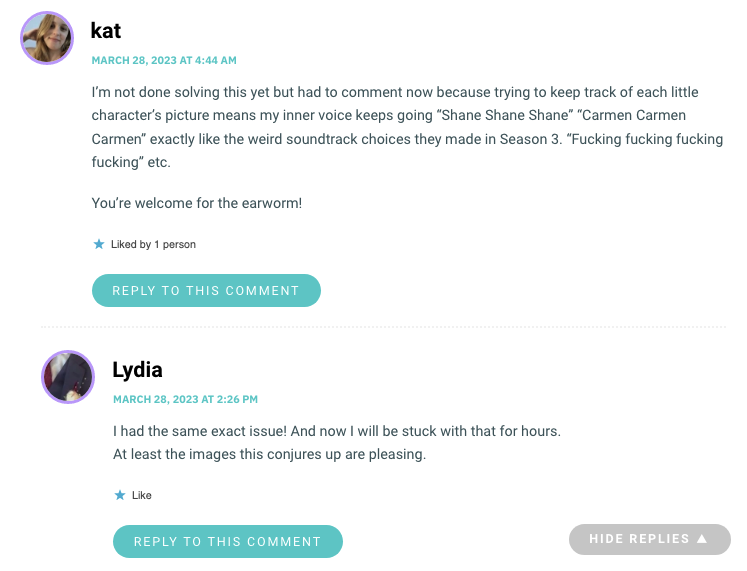The height and width of the screenshot is (571, 747).
Task: Open the March 28 4:44 AM permalink
Action: click(164, 60)
